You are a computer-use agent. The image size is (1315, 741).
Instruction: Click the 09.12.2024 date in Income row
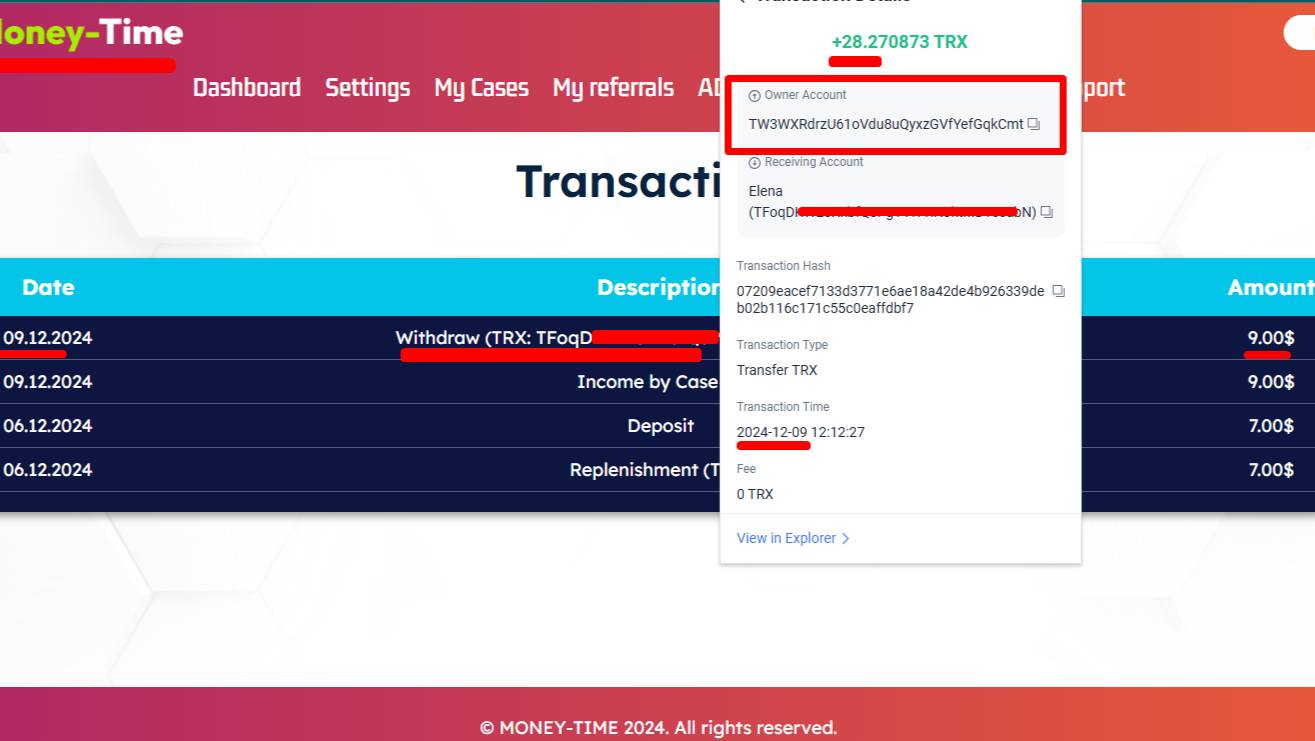(x=47, y=382)
